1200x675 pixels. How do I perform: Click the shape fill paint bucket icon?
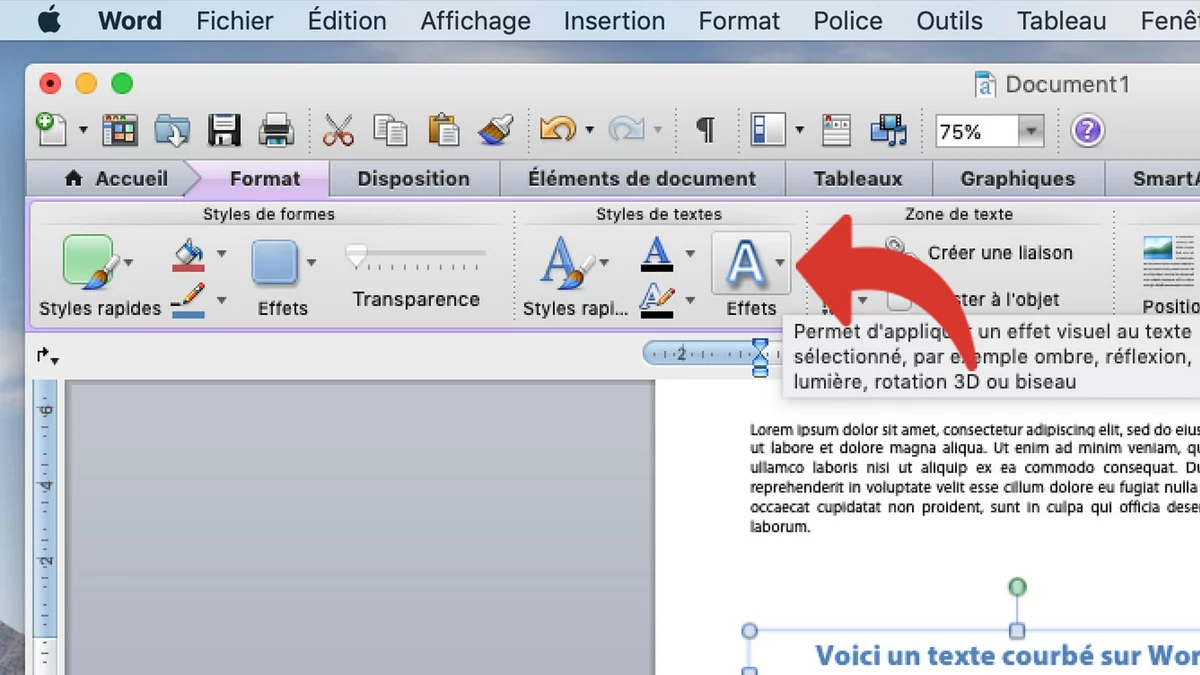tap(189, 254)
